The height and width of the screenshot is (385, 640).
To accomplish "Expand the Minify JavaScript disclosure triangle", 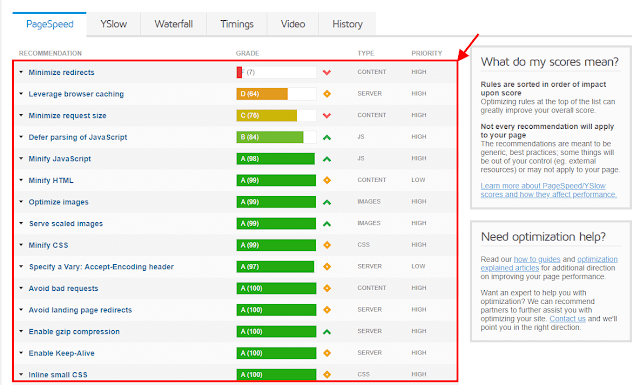I will (x=21, y=158).
